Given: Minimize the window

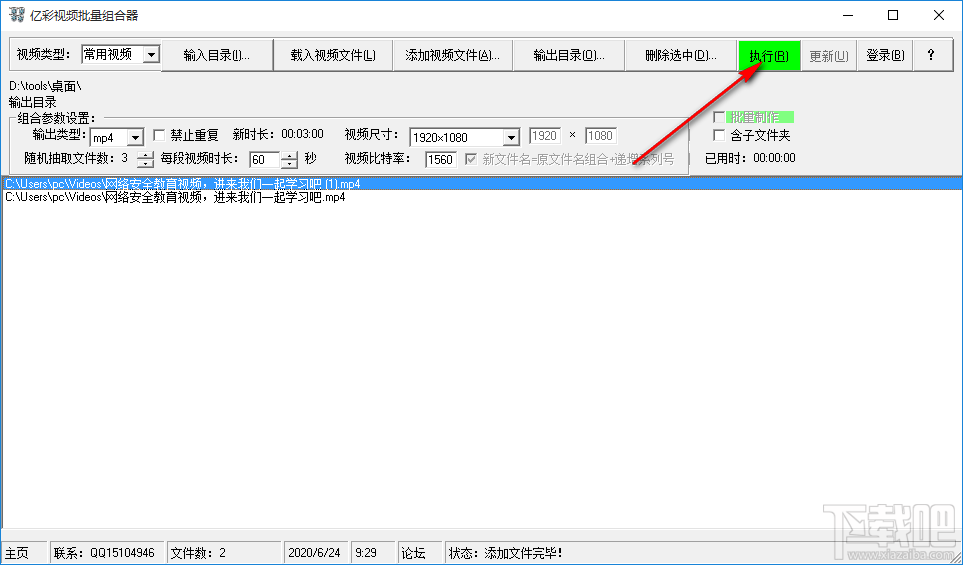Looking at the screenshot, I should point(848,15).
